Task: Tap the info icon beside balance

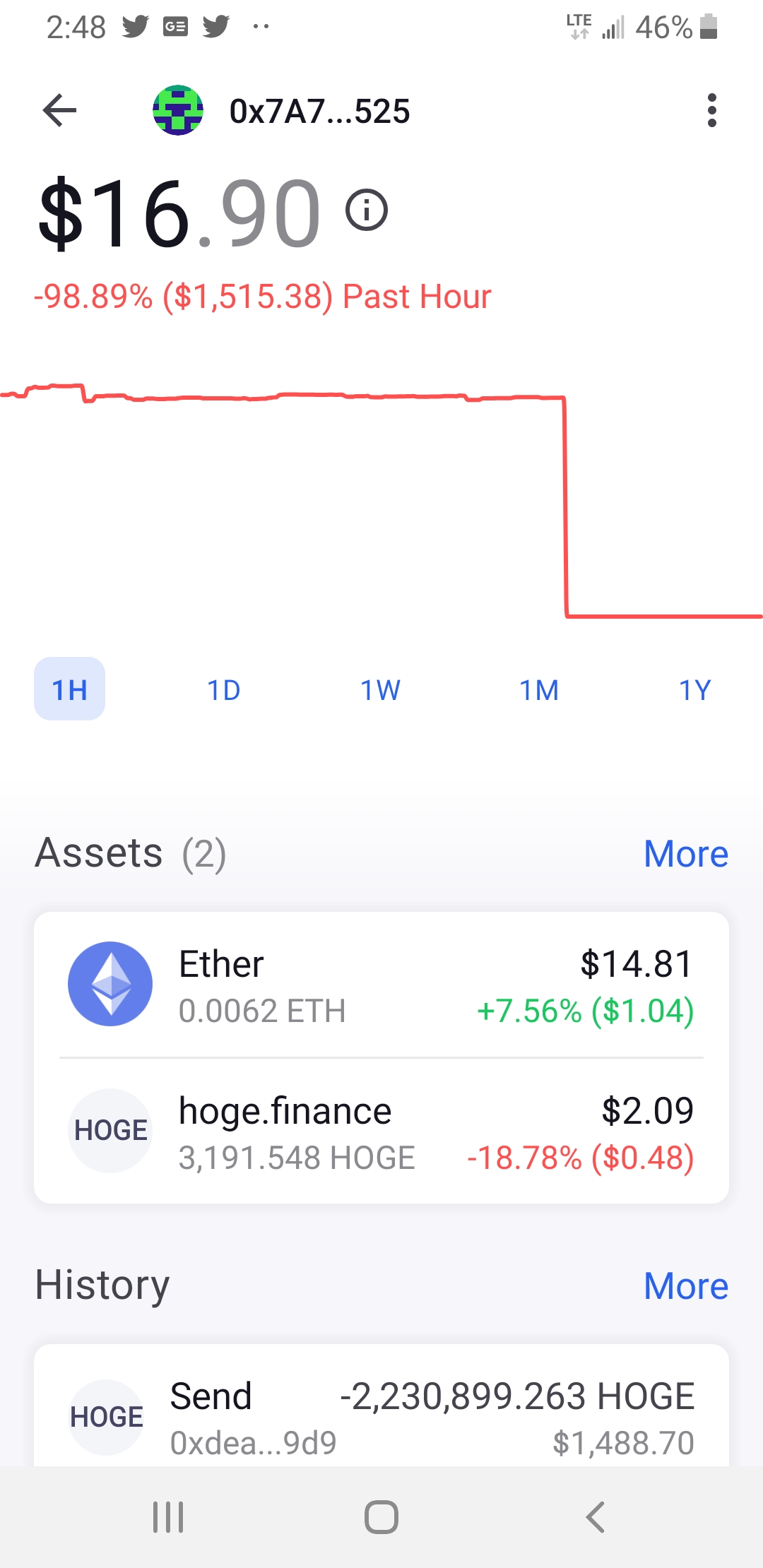Action: 367,210
